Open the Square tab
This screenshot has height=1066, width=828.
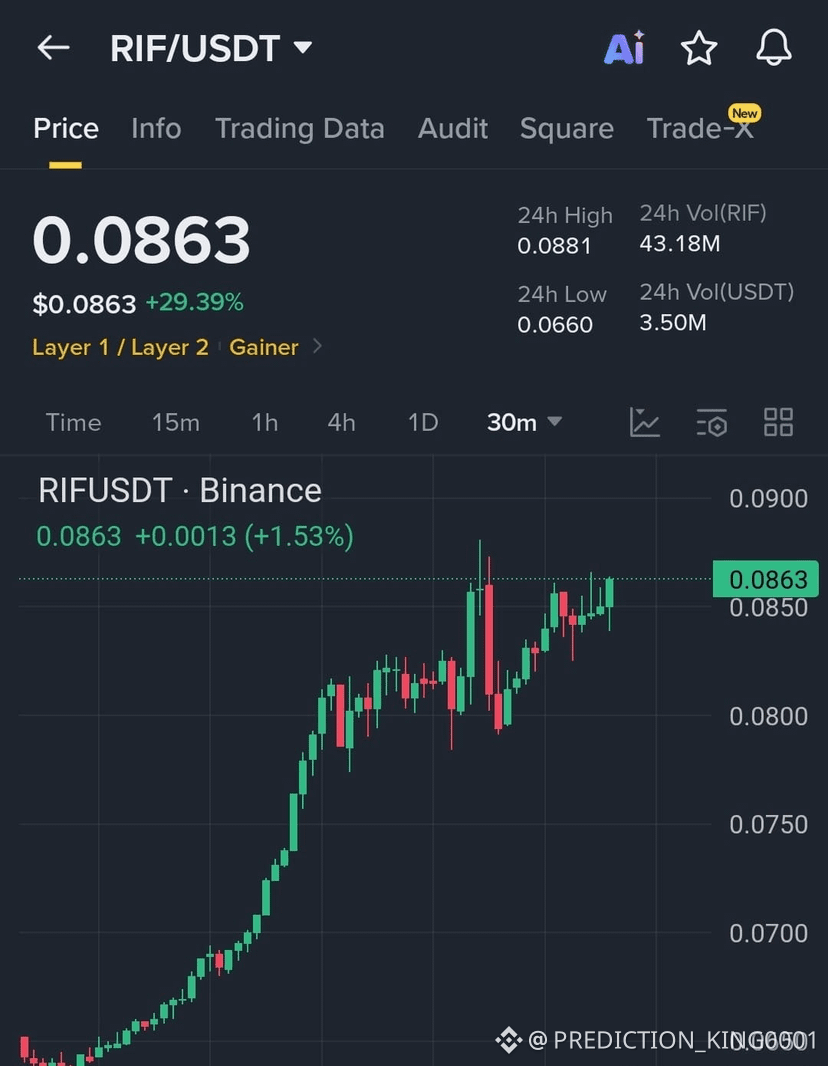567,128
